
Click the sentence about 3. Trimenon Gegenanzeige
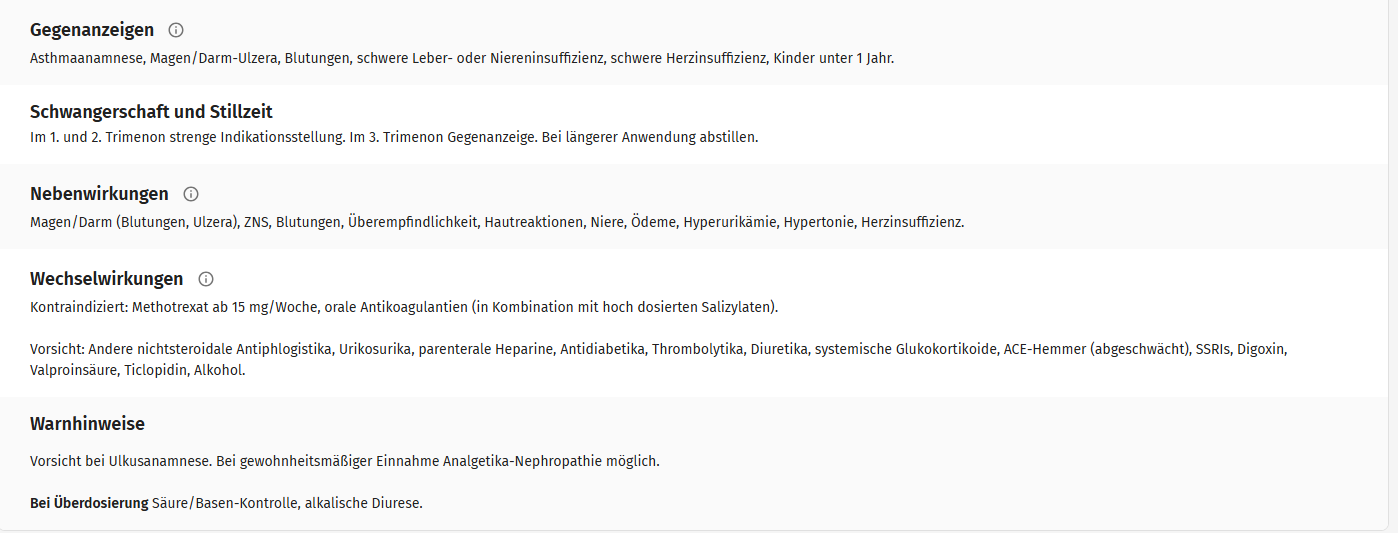[x=443, y=137]
